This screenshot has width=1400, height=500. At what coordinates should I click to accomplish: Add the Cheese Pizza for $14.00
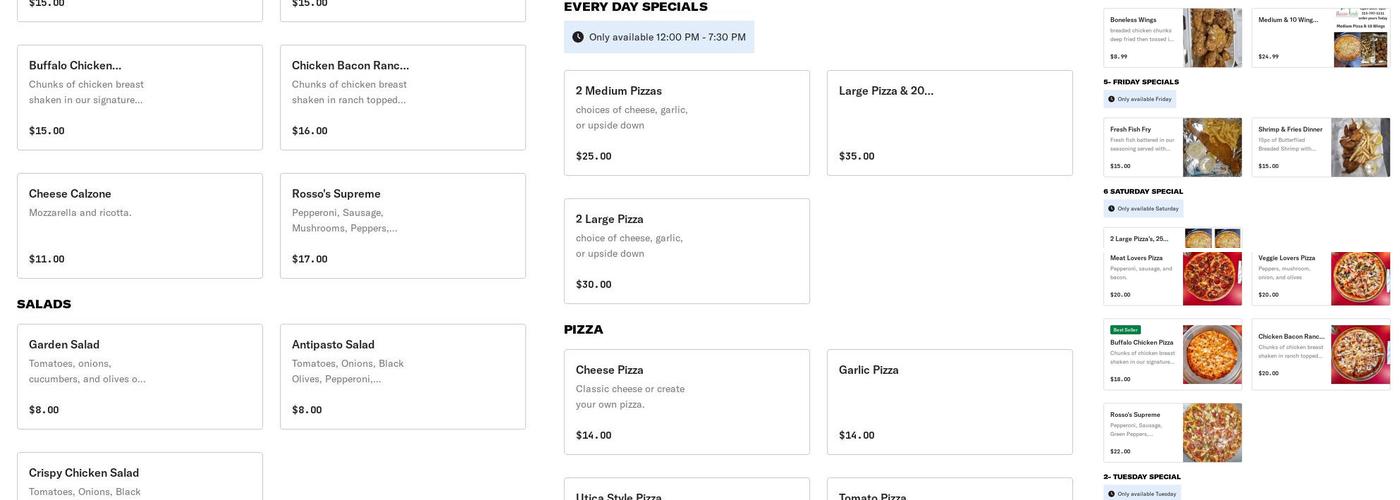click(x=686, y=402)
